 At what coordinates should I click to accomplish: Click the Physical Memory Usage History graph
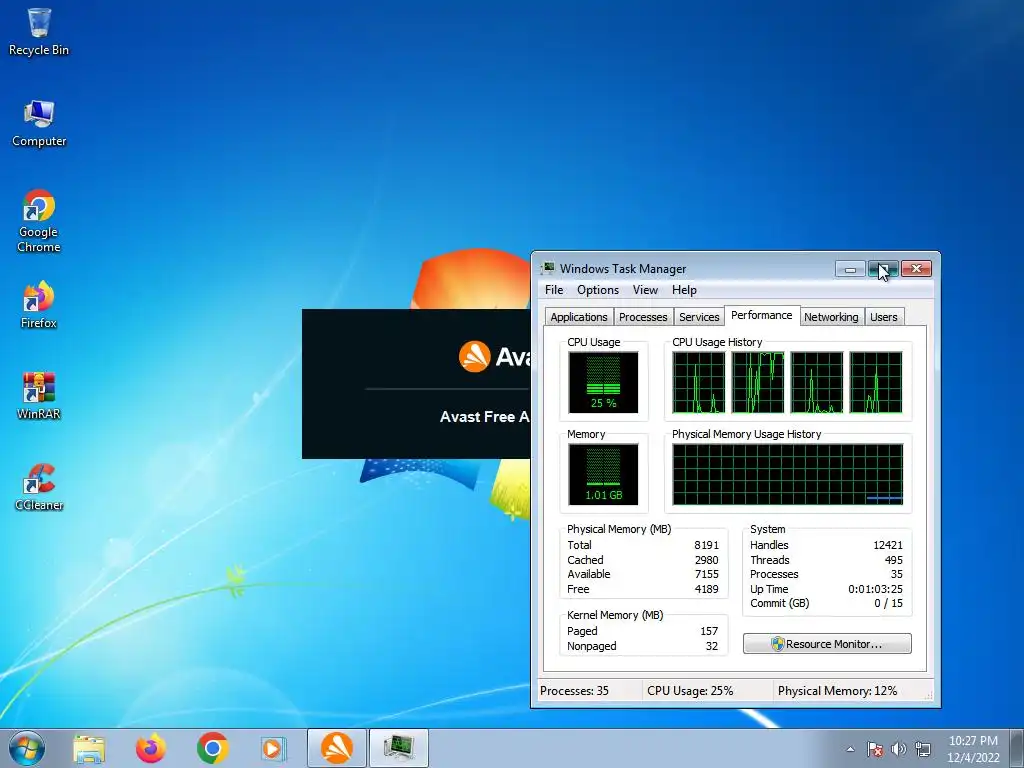point(788,475)
